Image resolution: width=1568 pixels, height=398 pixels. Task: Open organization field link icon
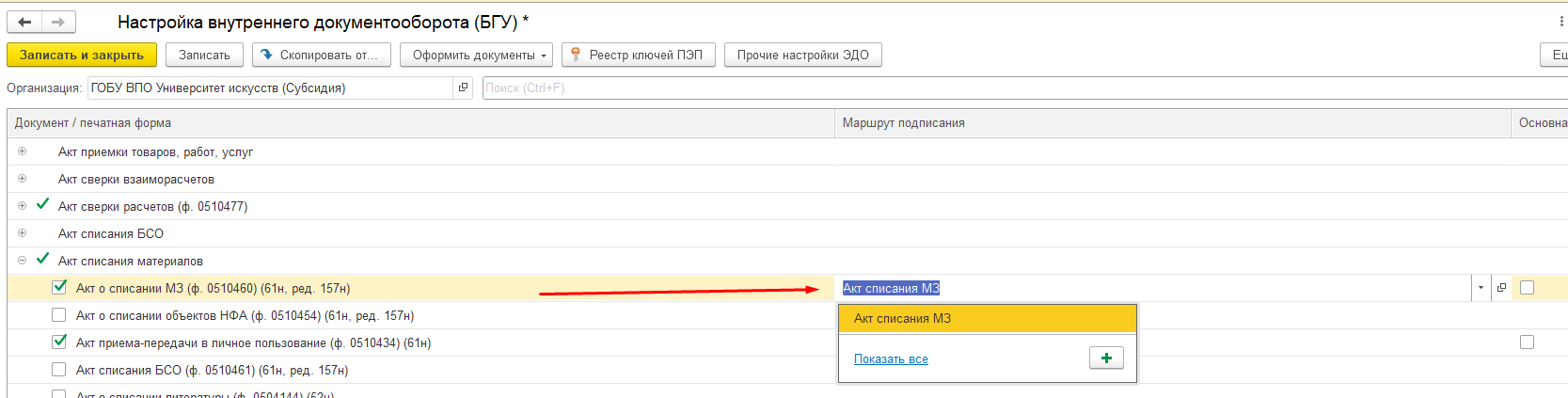click(463, 88)
